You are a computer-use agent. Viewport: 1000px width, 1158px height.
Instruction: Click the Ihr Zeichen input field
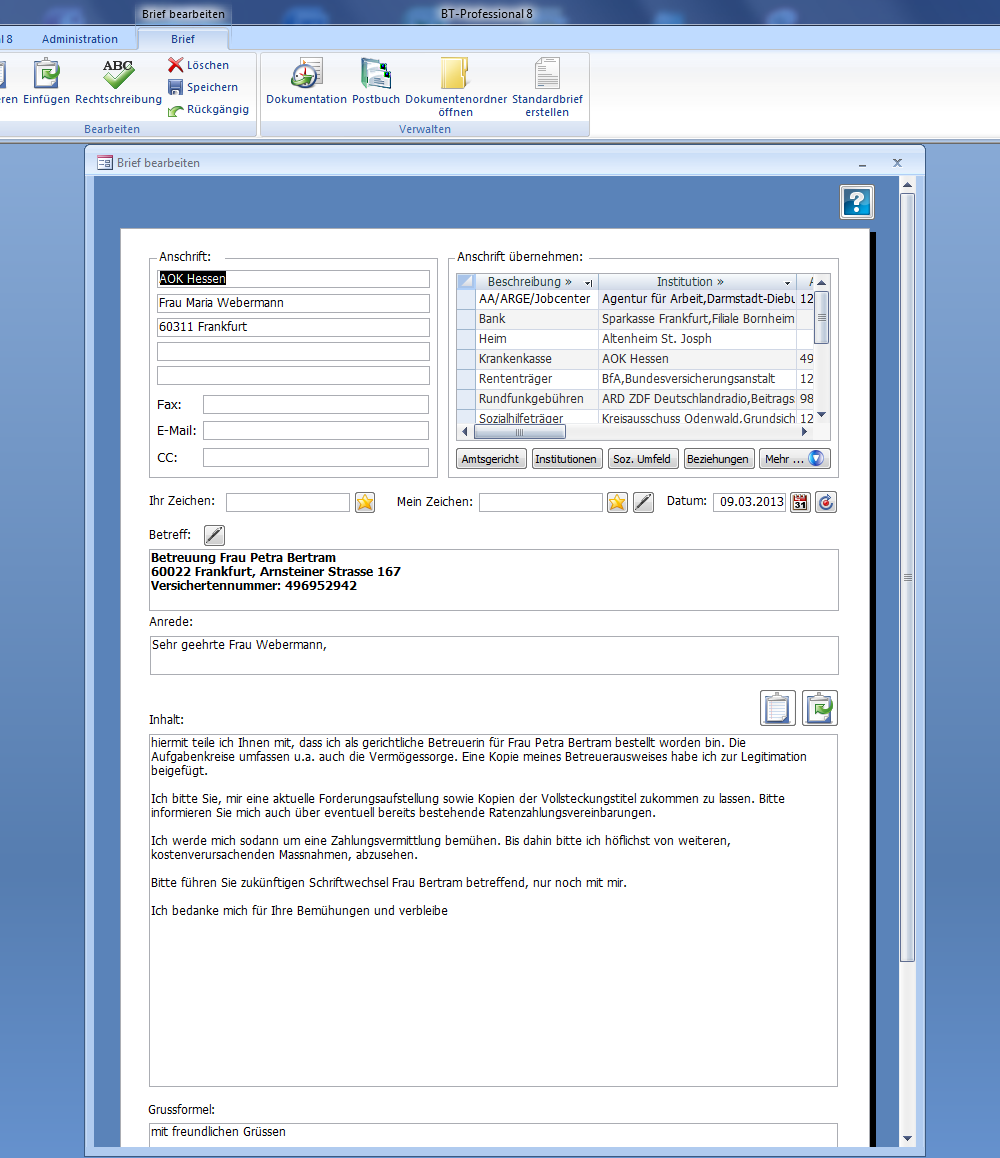tap(288, 502)
